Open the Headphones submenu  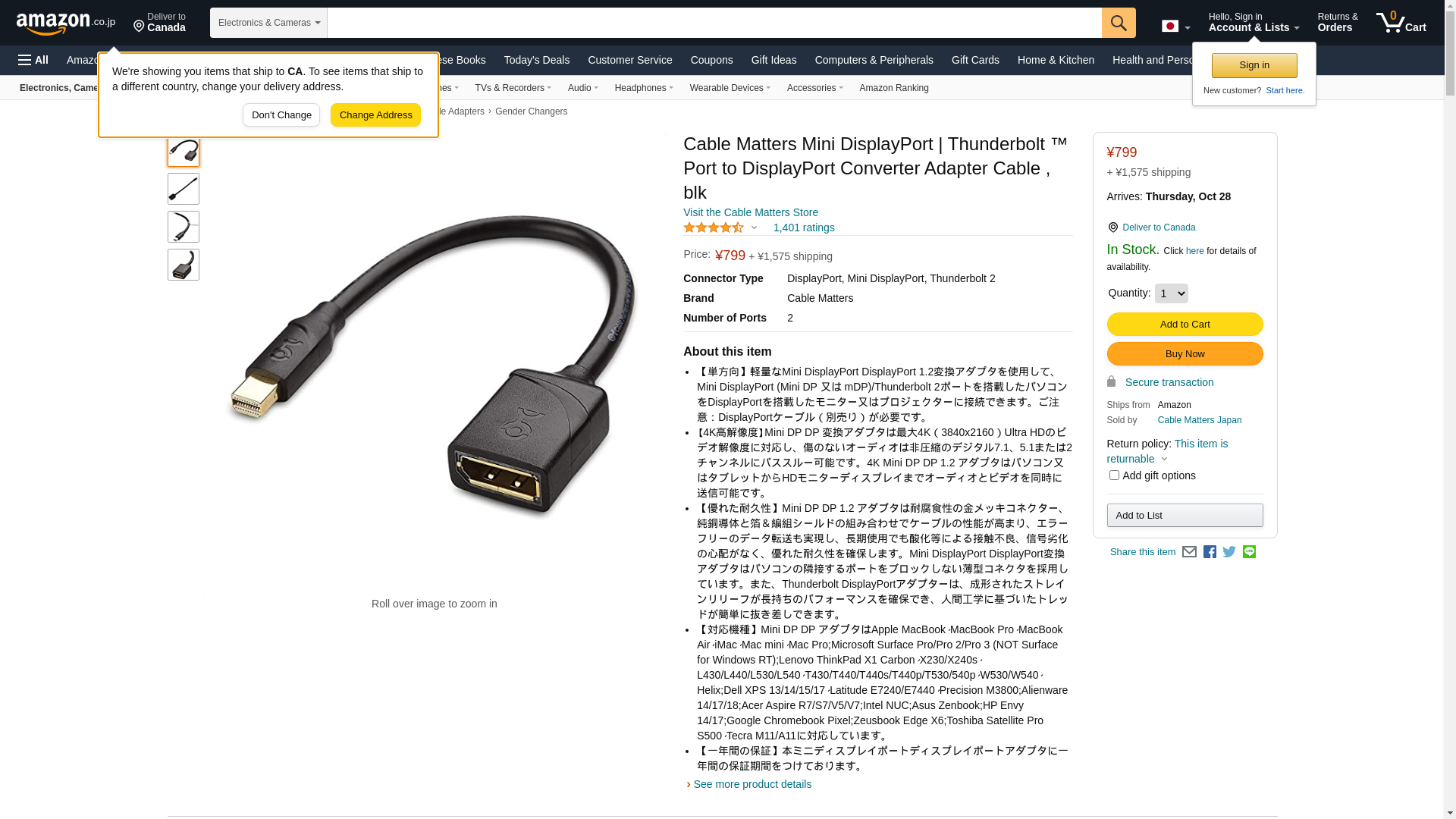click(644, 88)
